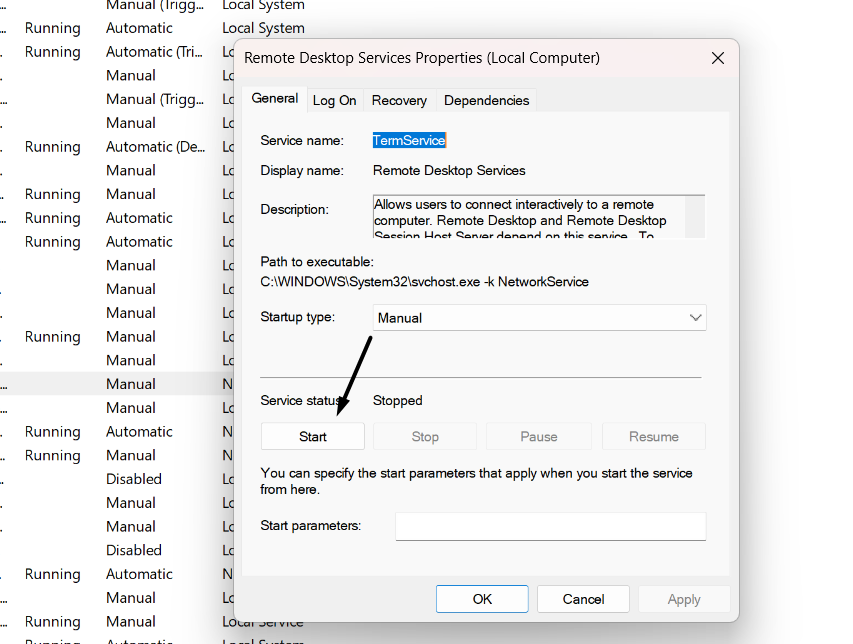This screenshot has width=853, height=644.
Task: Select the 'Automatic (De...' startup type cell
Action: tap(155, 147)
